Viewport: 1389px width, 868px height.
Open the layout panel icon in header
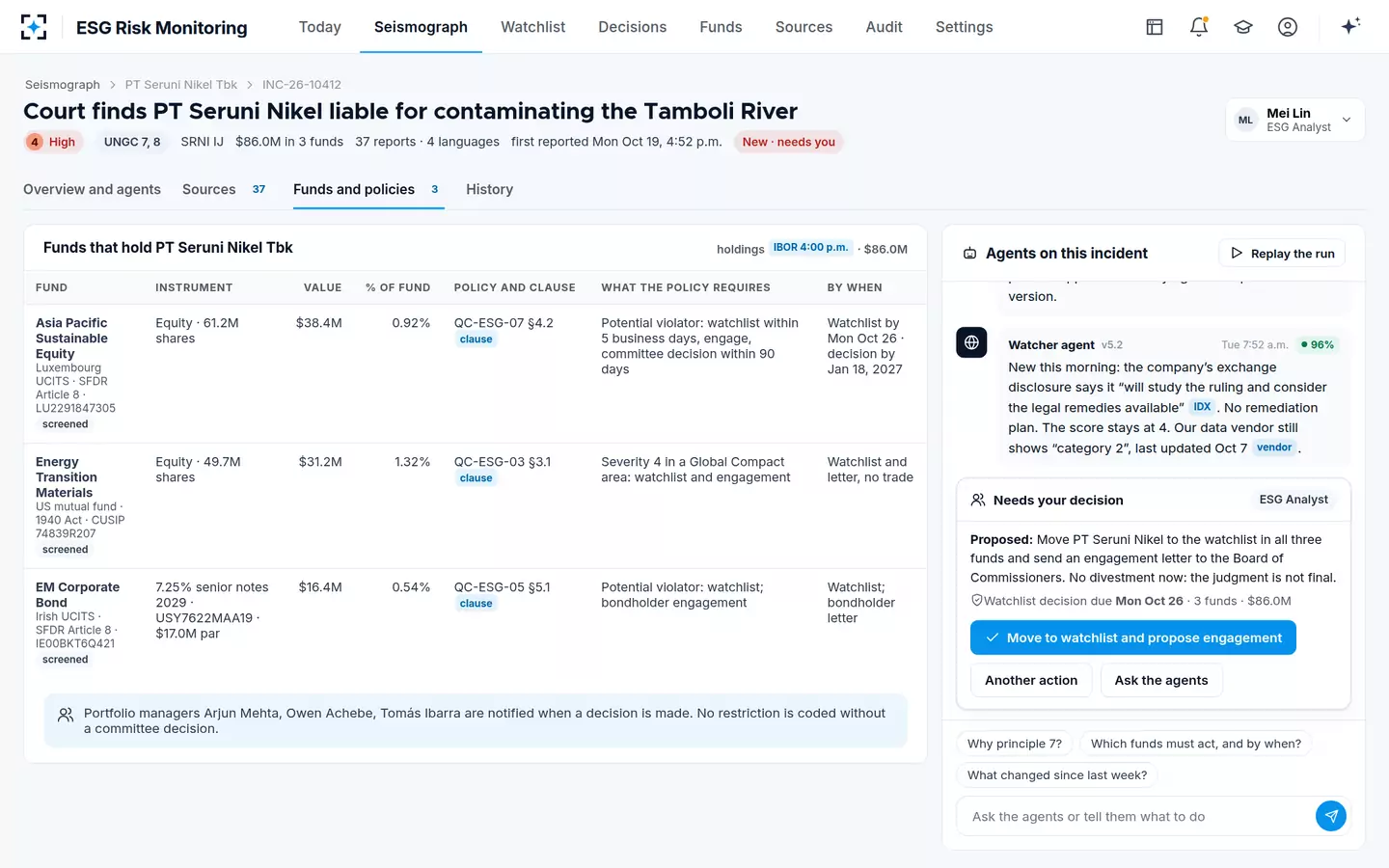tap(1155, 27)
